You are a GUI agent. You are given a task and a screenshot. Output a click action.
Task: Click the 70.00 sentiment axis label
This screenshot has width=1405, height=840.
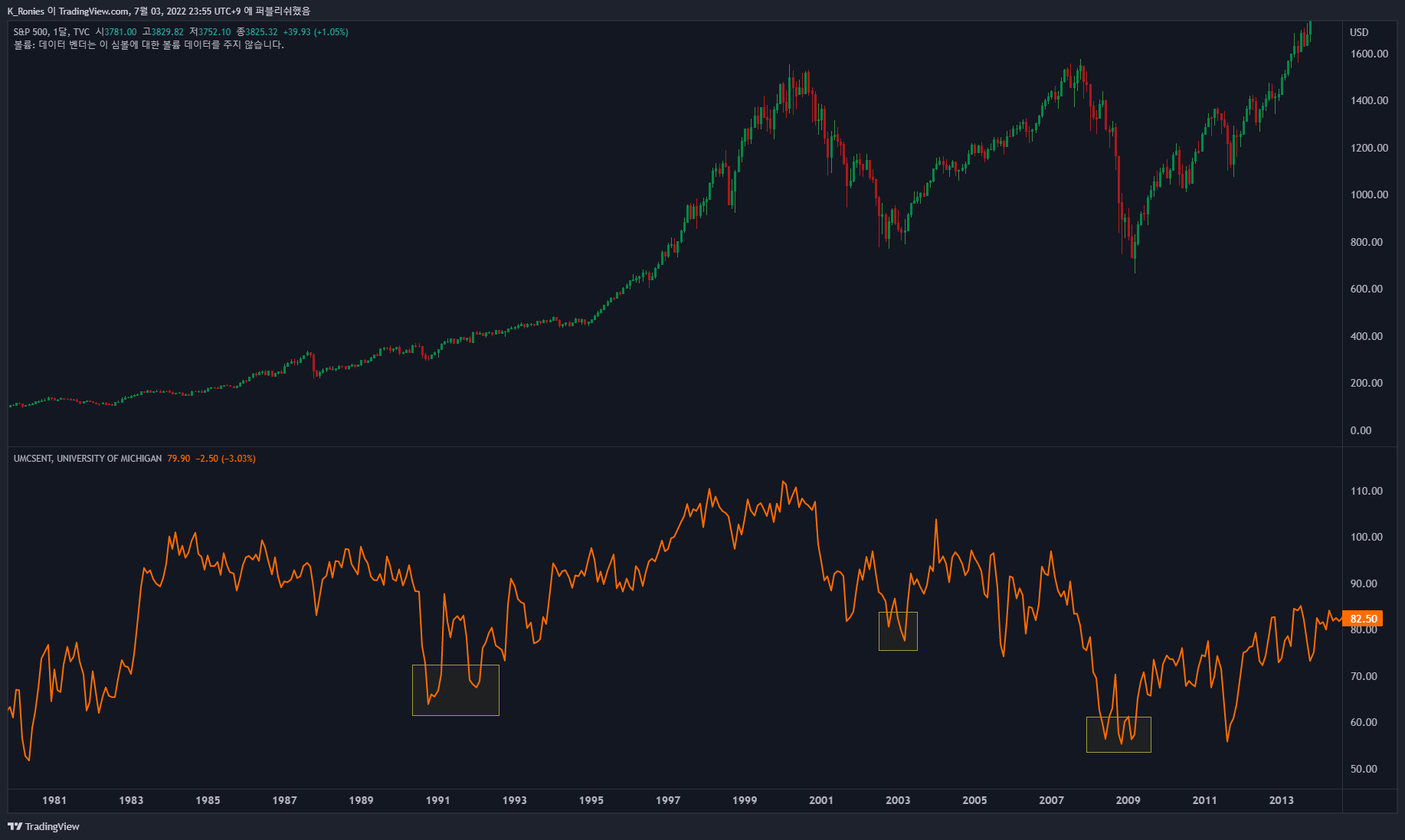(1364, 676)
